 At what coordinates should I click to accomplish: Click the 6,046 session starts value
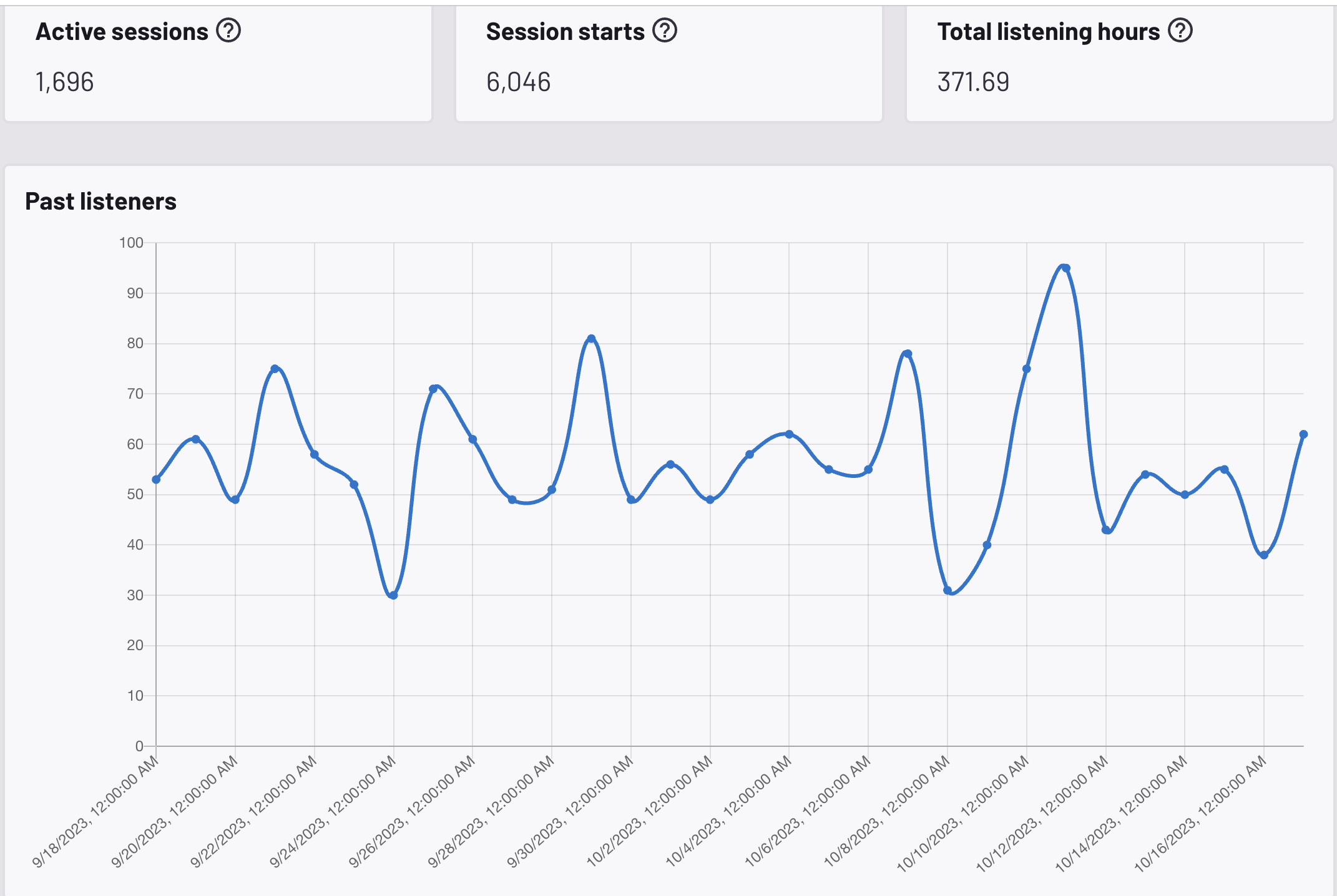pos(518,82)
